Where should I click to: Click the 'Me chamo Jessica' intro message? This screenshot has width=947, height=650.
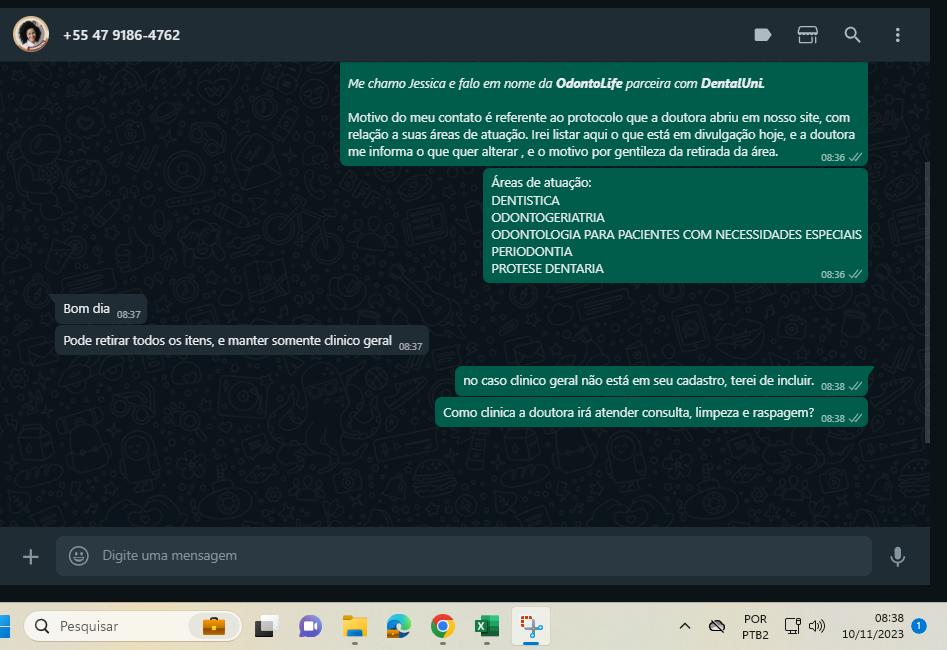(x=604, y=114)
